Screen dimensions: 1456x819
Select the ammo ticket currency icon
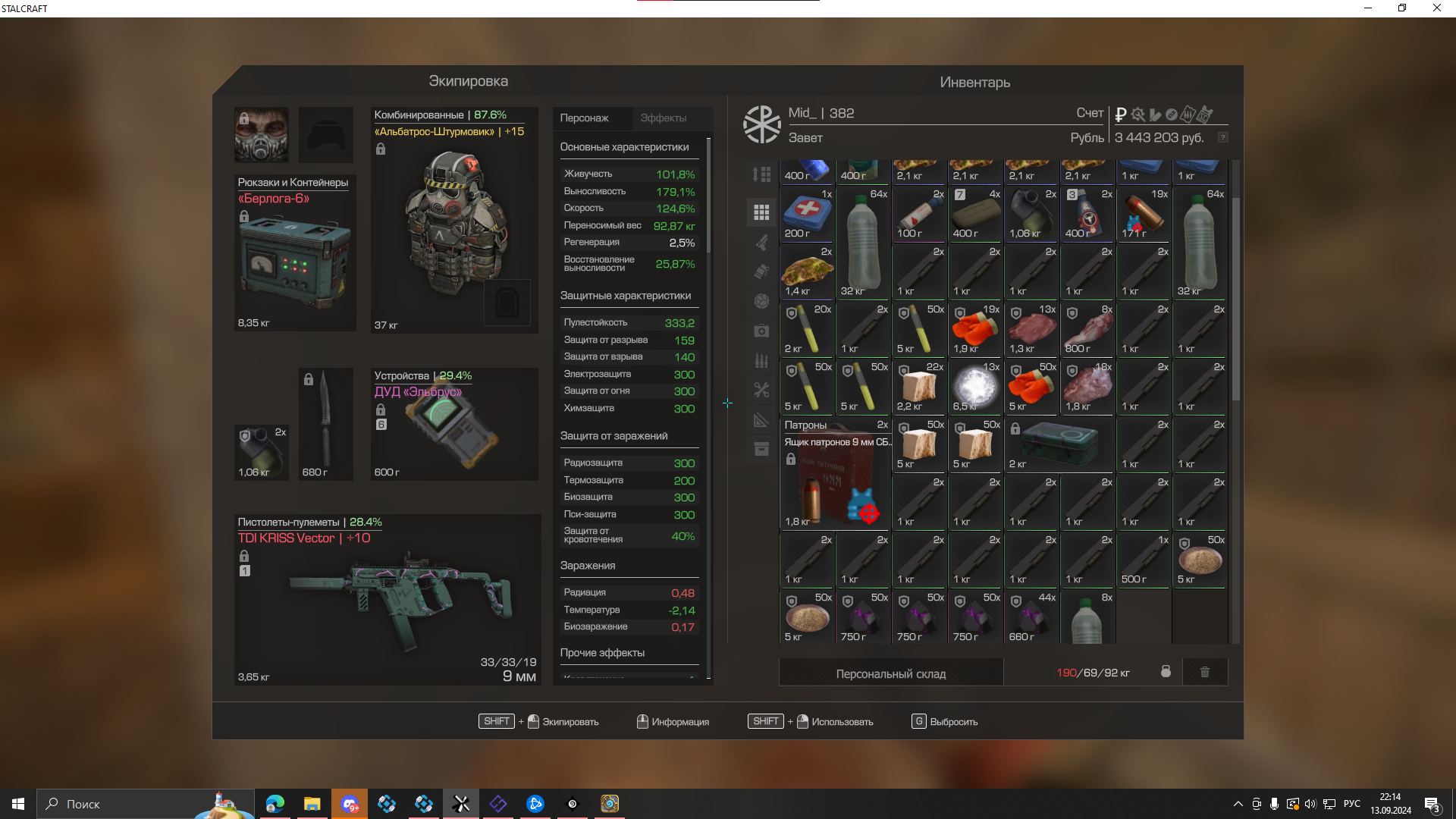[1188, 115]
